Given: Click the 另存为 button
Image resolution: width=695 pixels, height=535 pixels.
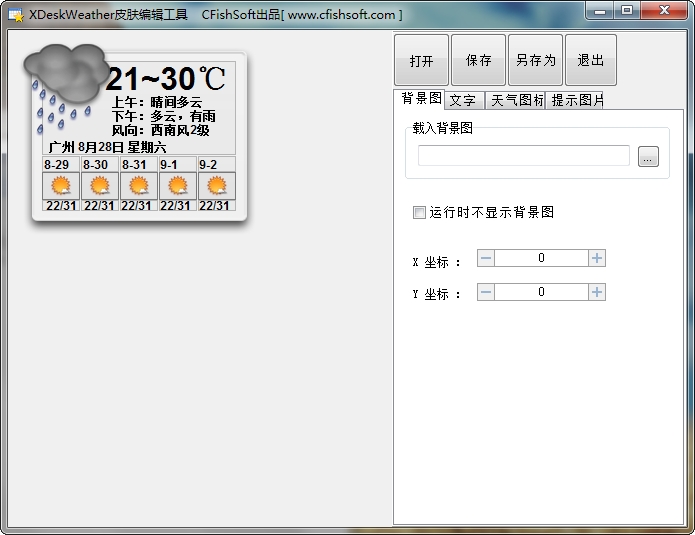Looking at the screenshot, I should [535, 60].
